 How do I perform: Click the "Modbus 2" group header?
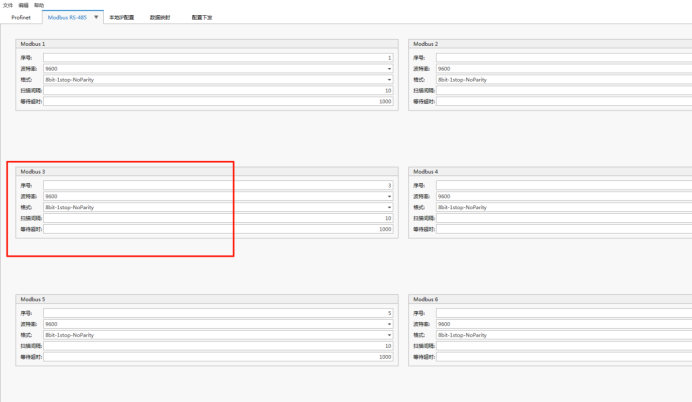coord(550,44)
